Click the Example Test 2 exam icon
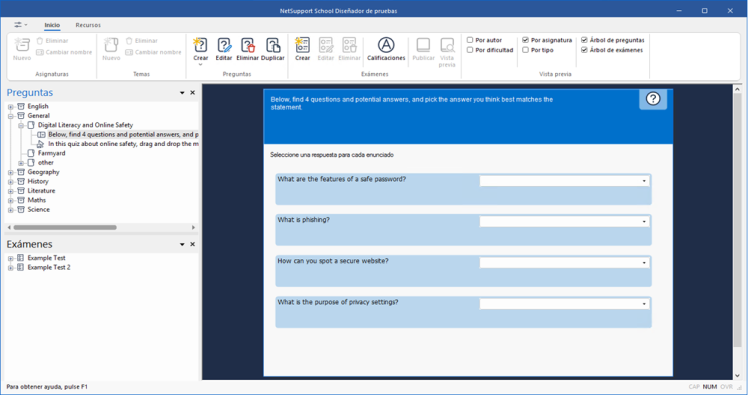Screen dimensions: 748x395 (x=21, y=268)
